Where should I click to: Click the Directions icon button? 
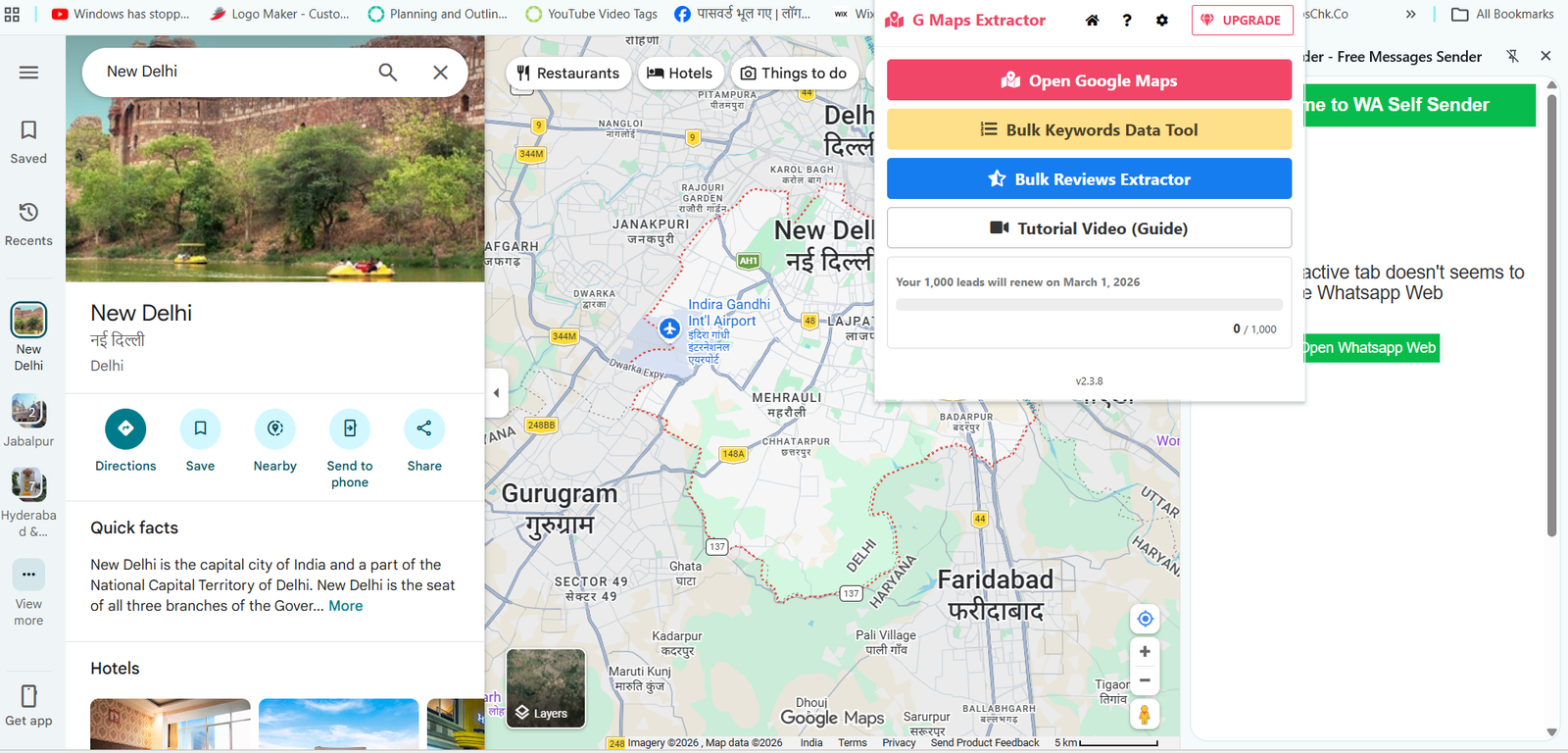(125, 428)
